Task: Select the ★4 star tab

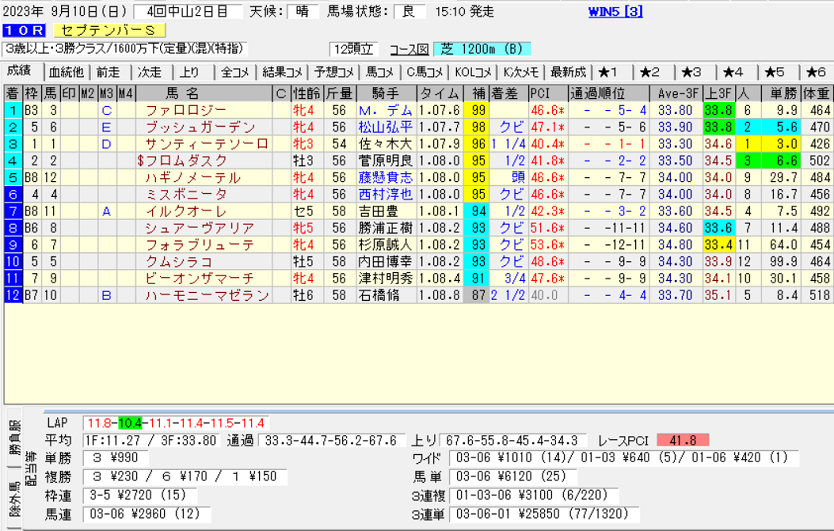Action: point(733,72)
